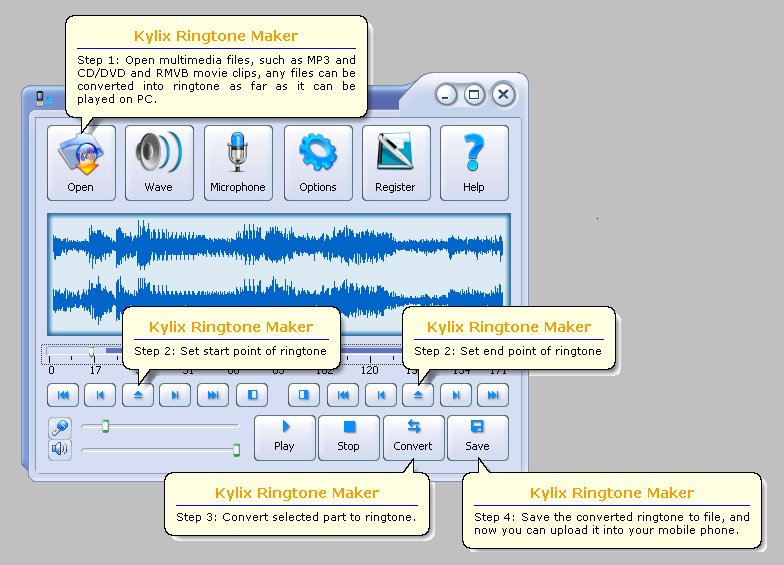Play the selected audio
The image size is (784, 565).
(x=285, y=438)
